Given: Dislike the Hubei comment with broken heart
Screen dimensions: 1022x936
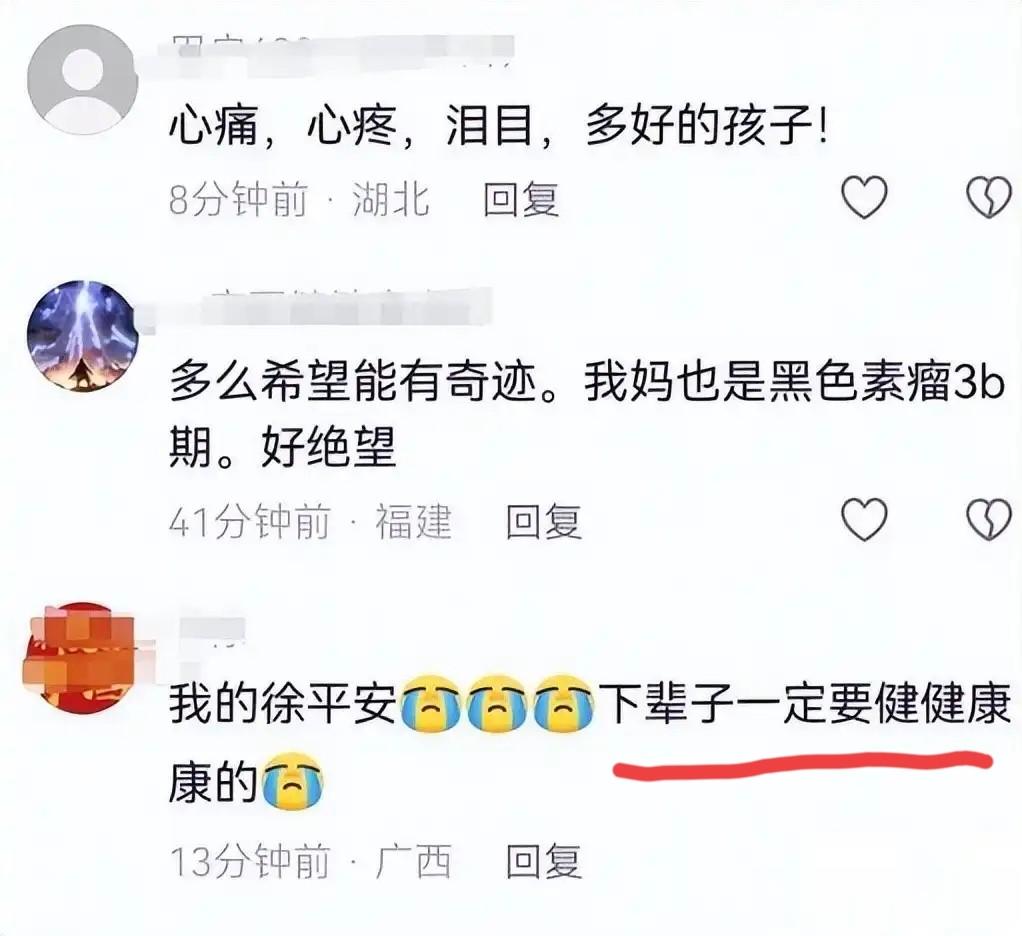Looking at the screenshot, I should pos(988,197).
